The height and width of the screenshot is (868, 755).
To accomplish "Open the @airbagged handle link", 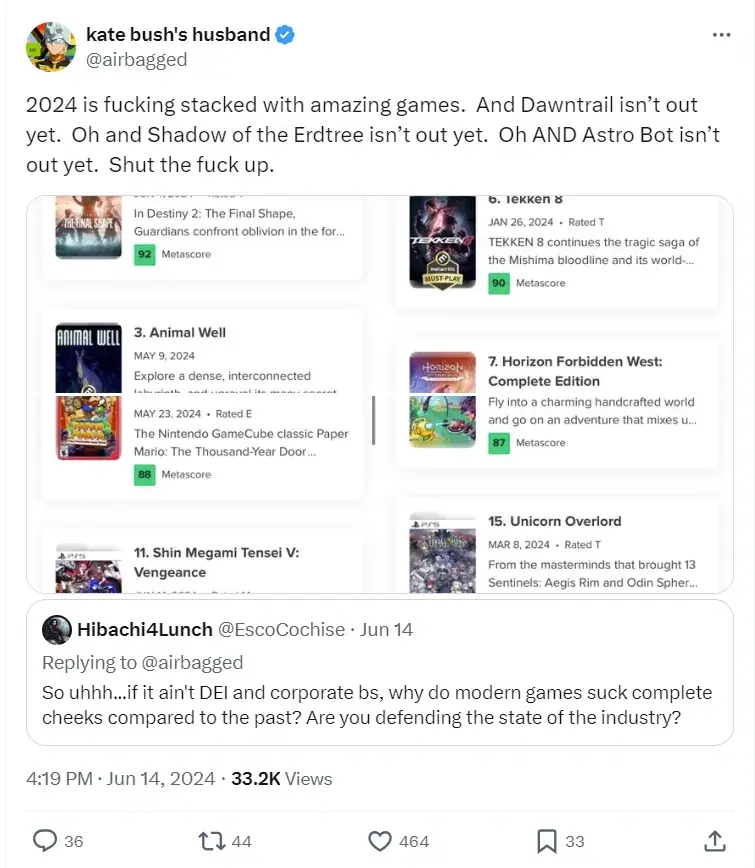I will (x=136, y=59).
